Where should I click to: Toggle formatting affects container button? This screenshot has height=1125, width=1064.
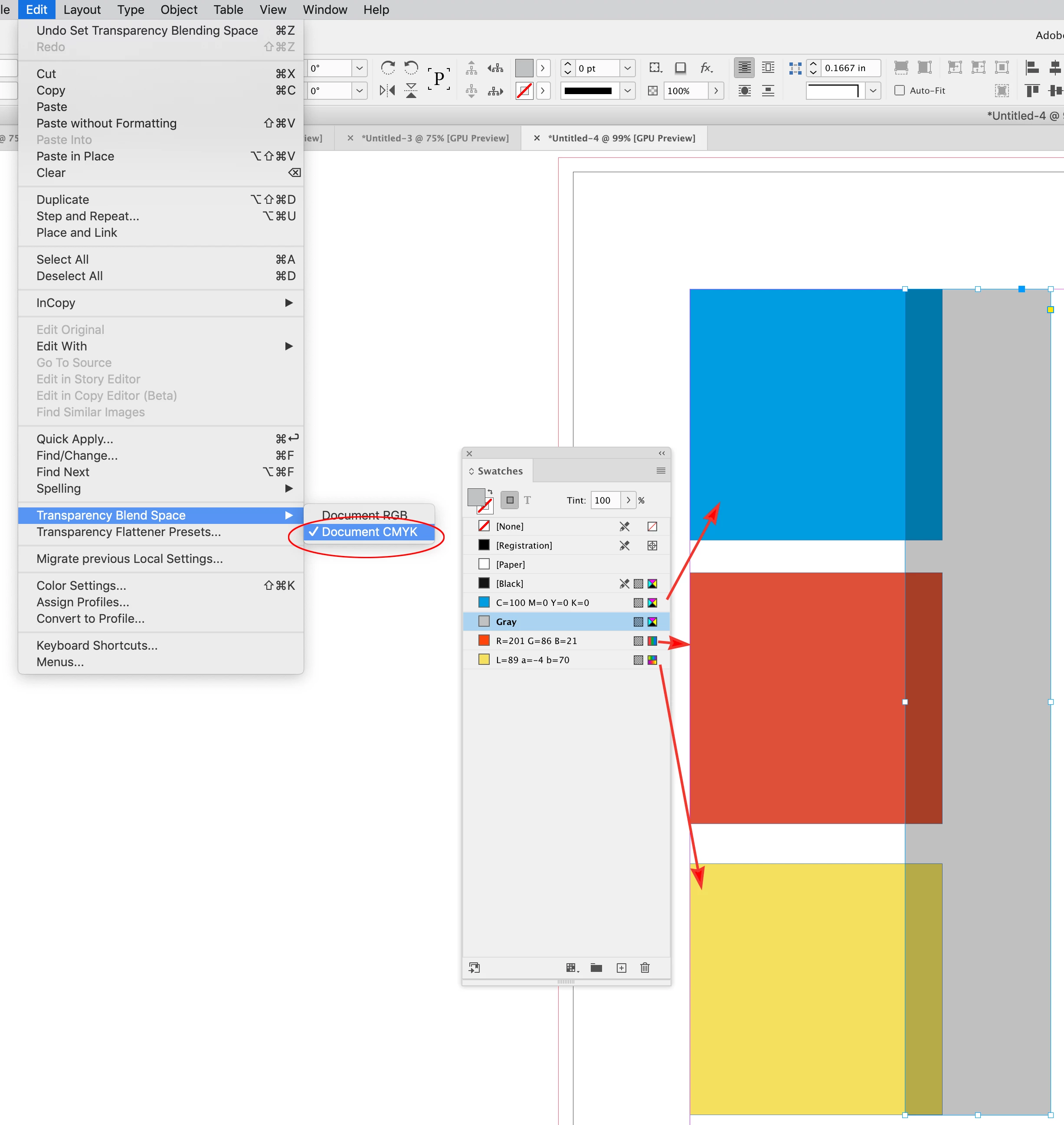click(x=509, y=500)
